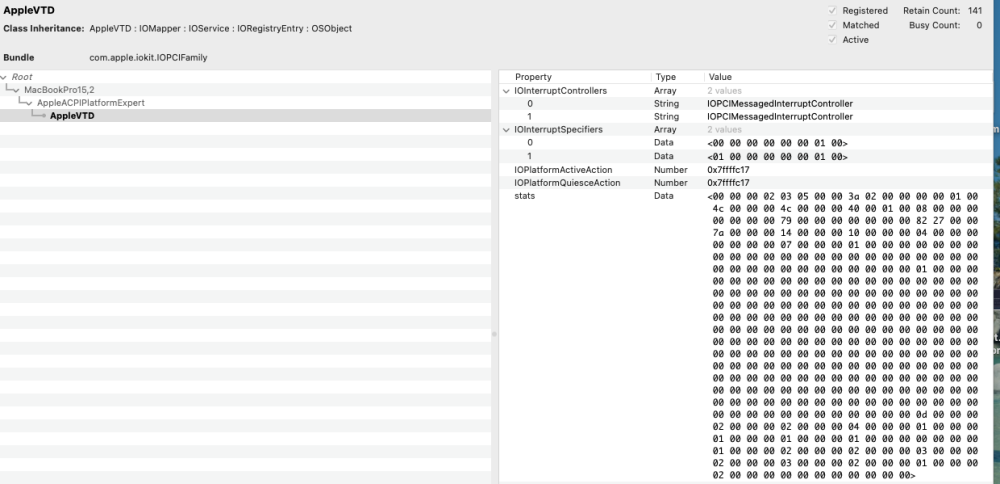Click data value <01 00 00 00 00 00 01 00>

coord(777,156)
